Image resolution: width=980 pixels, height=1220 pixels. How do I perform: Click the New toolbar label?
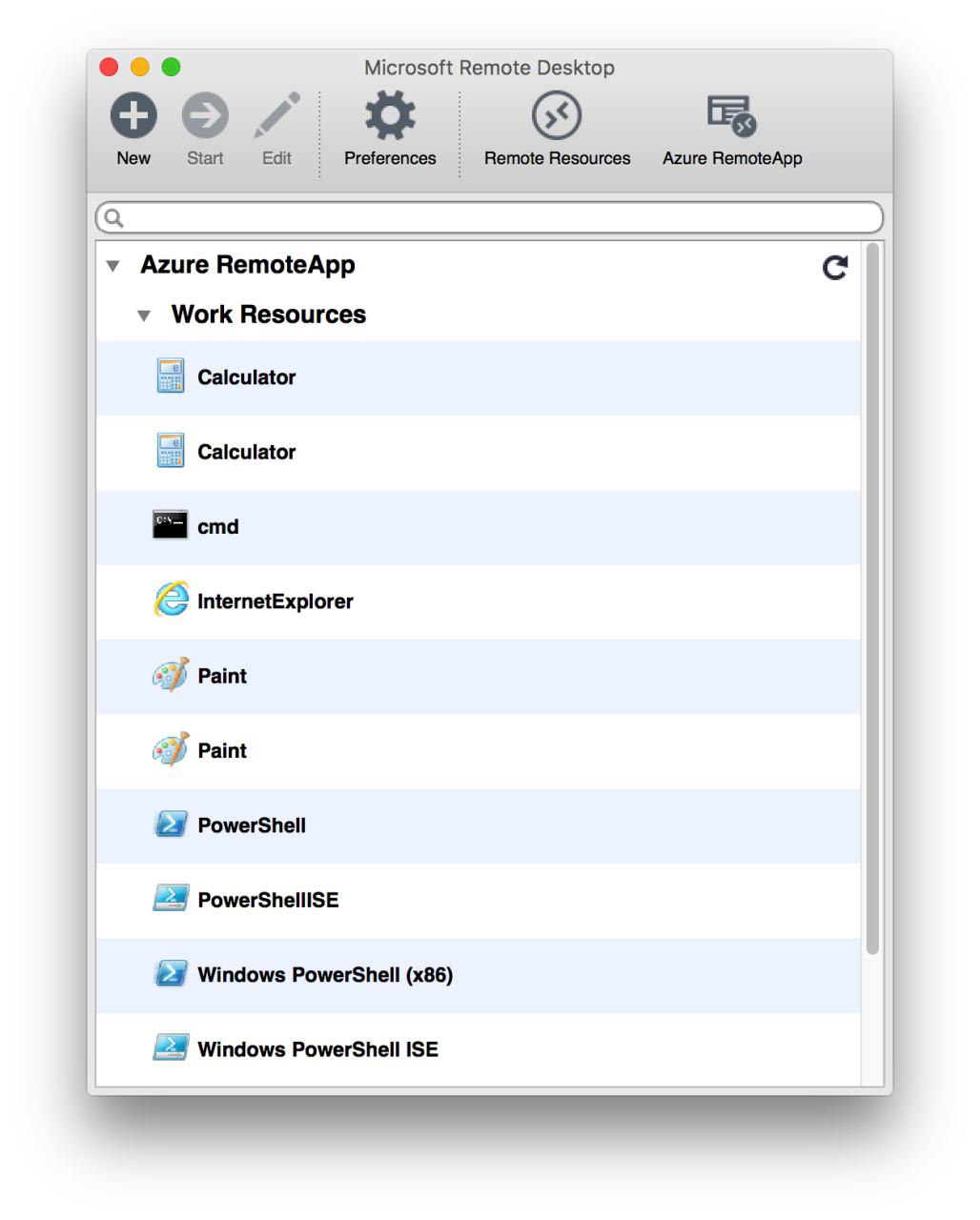[x=133, y=158]
